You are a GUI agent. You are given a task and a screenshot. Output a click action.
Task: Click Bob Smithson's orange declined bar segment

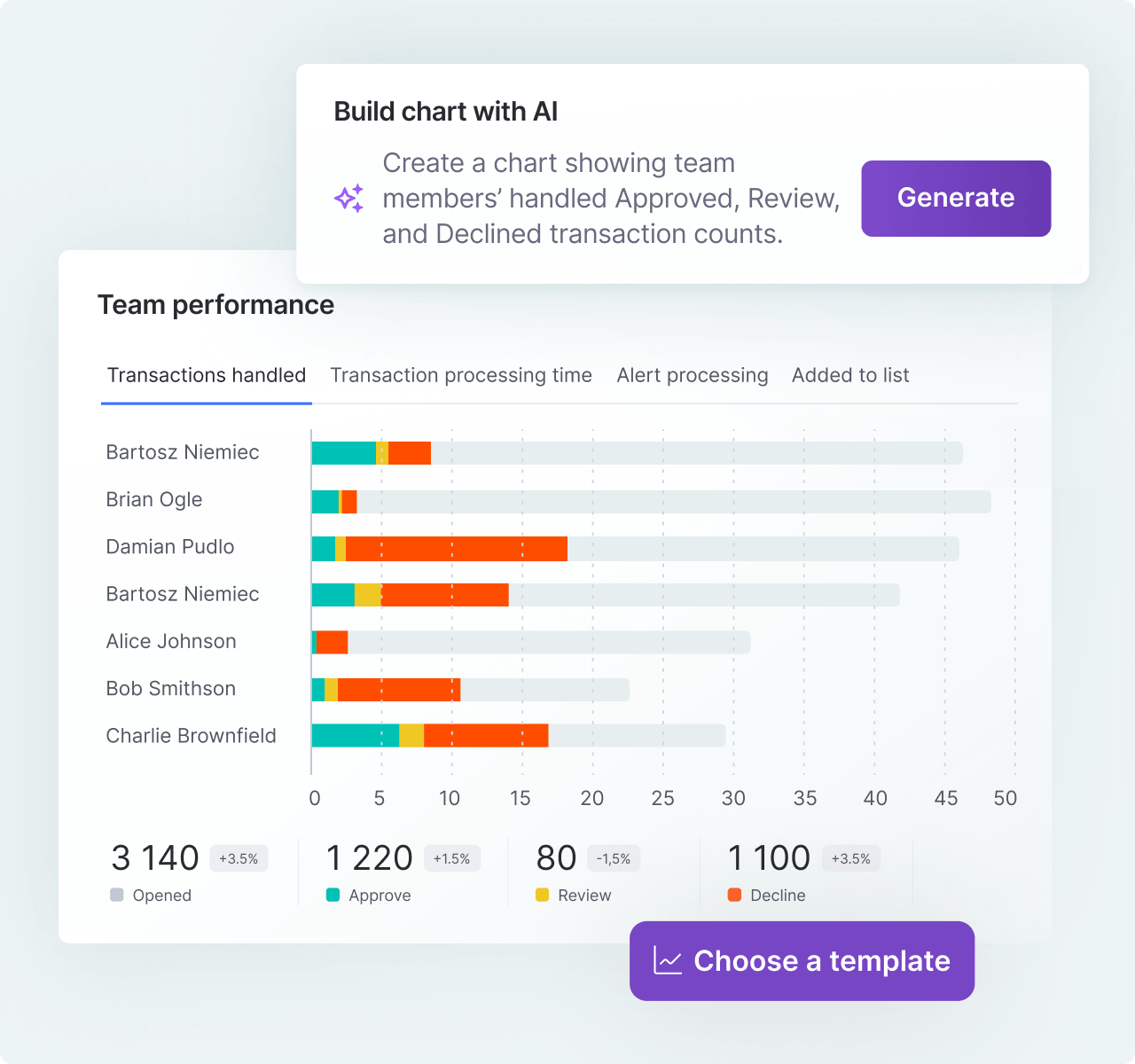[x=399, y=690]
